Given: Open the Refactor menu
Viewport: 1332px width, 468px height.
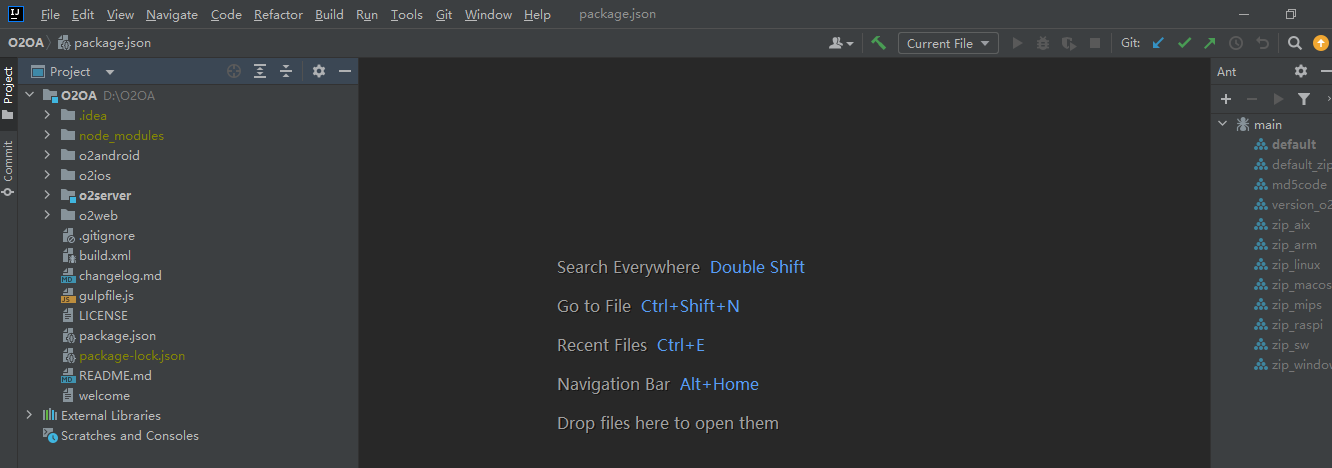Looking at the screenshot, I should 278,15.
